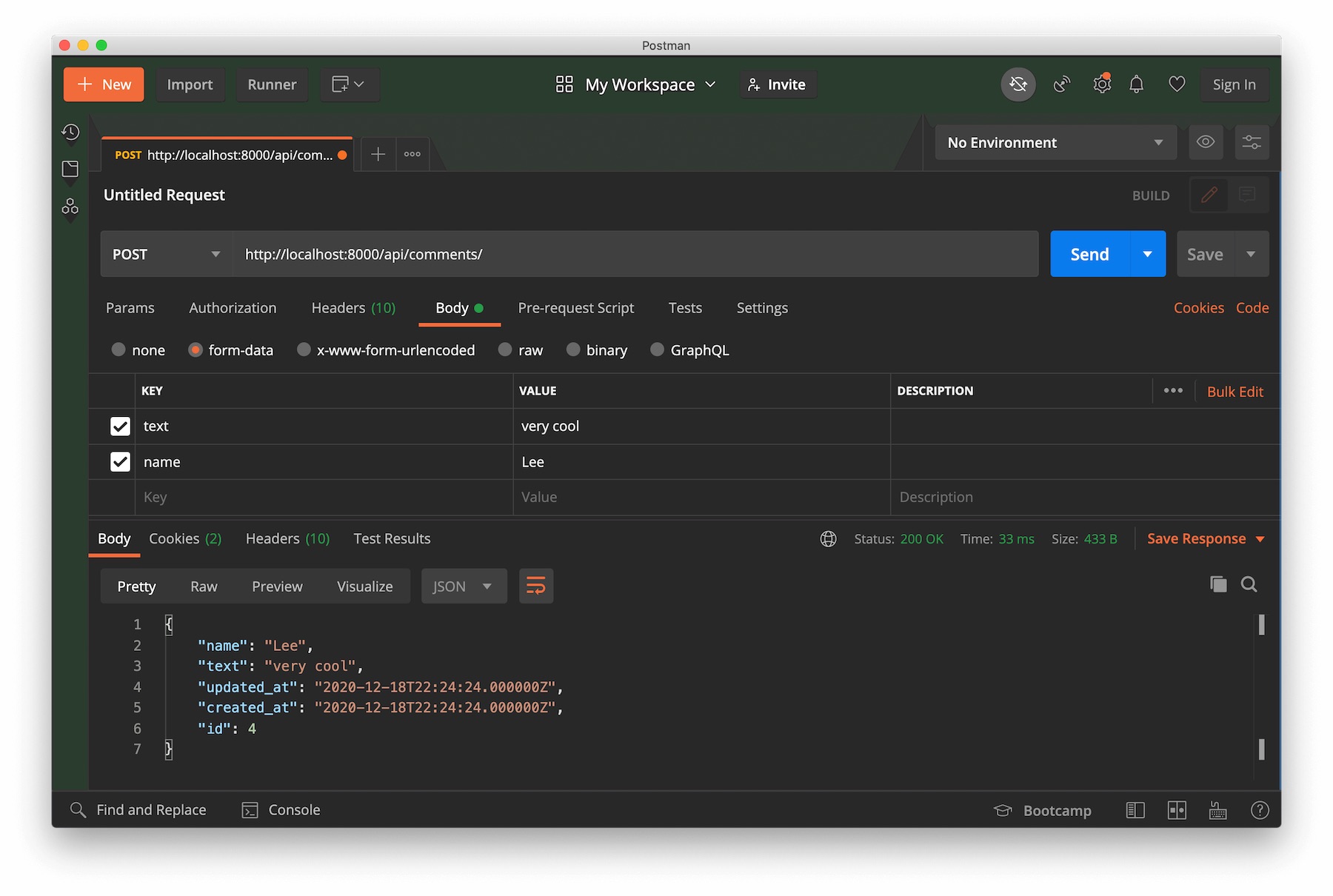Click the pencil edit icon beside BUILD

click(x=1209, y=195)
